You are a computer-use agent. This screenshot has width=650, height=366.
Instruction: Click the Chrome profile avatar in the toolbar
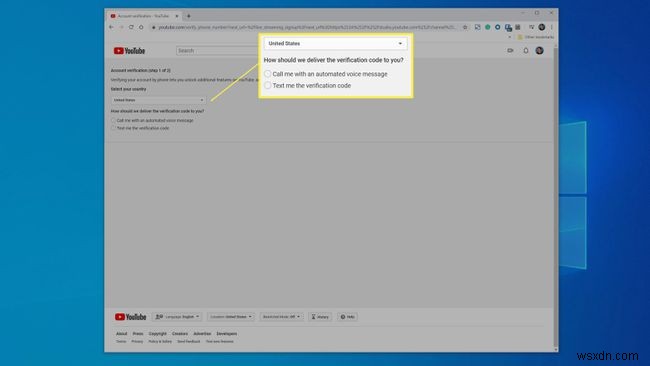point(542,27)
